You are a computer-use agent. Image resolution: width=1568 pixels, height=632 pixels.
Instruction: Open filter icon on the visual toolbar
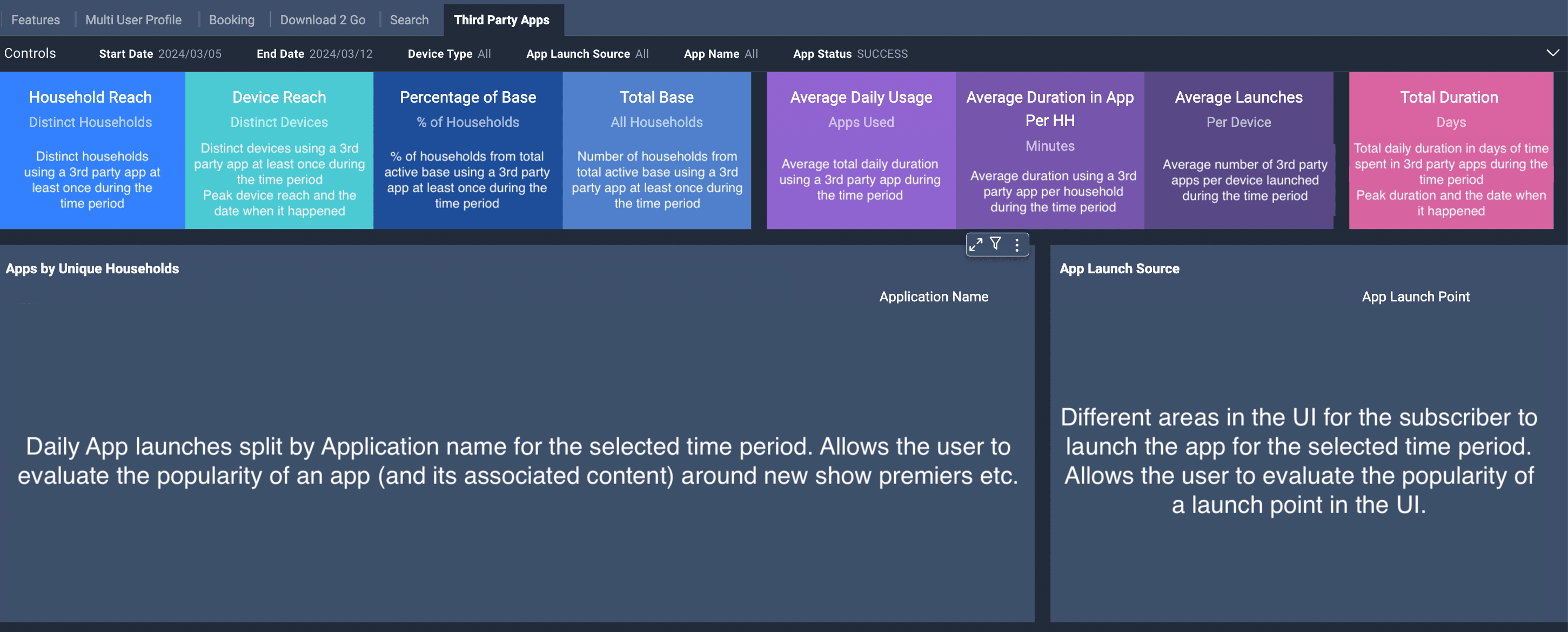click(996, 244)
